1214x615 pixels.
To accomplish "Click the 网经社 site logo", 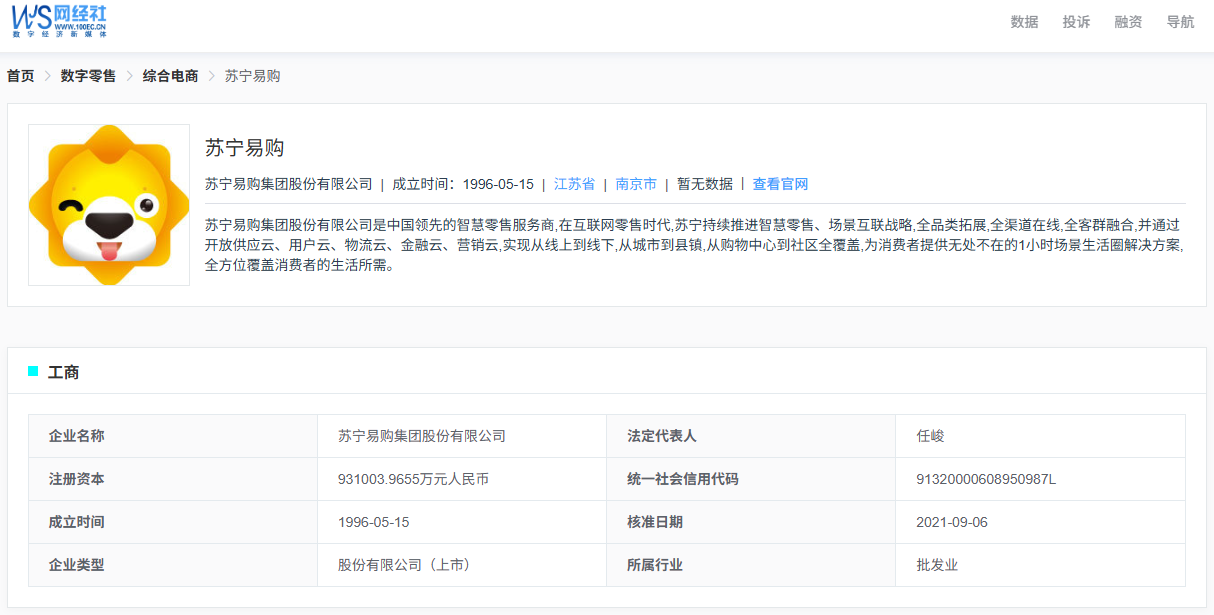I will 60,21.
